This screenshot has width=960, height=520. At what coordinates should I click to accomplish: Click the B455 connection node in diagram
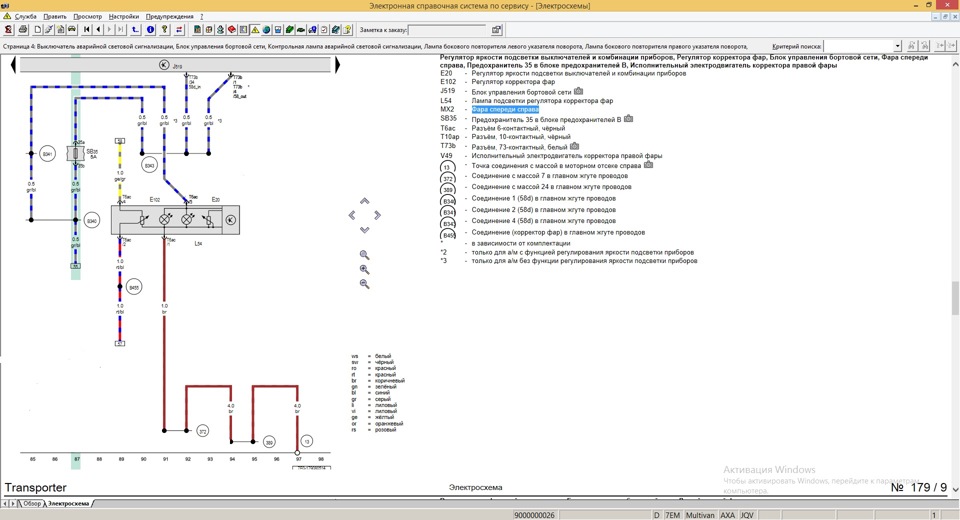coord(133,287)
